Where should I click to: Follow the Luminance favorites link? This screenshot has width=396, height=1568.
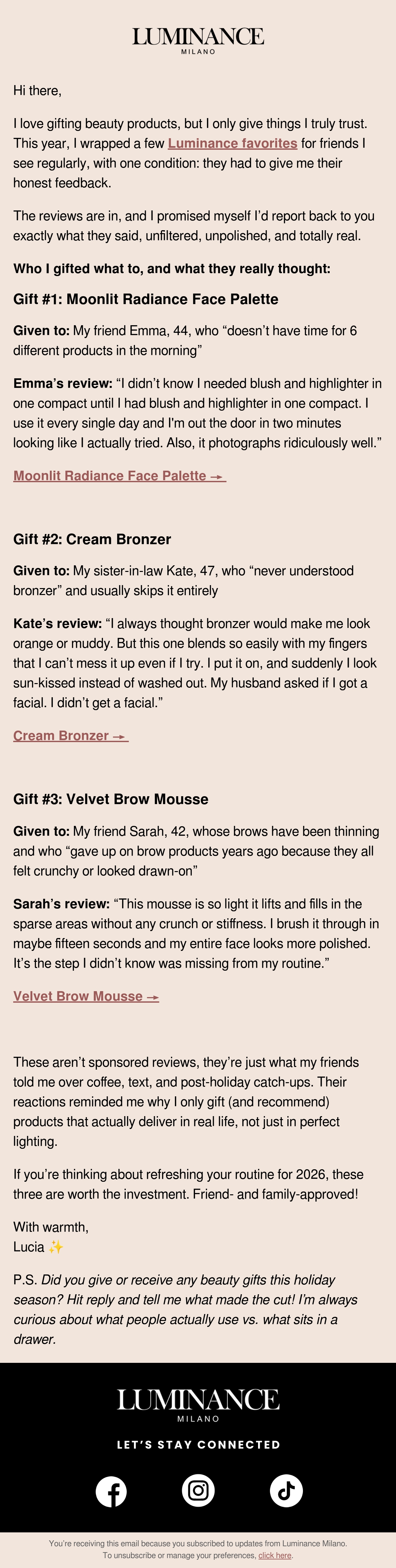pos(233,143)
